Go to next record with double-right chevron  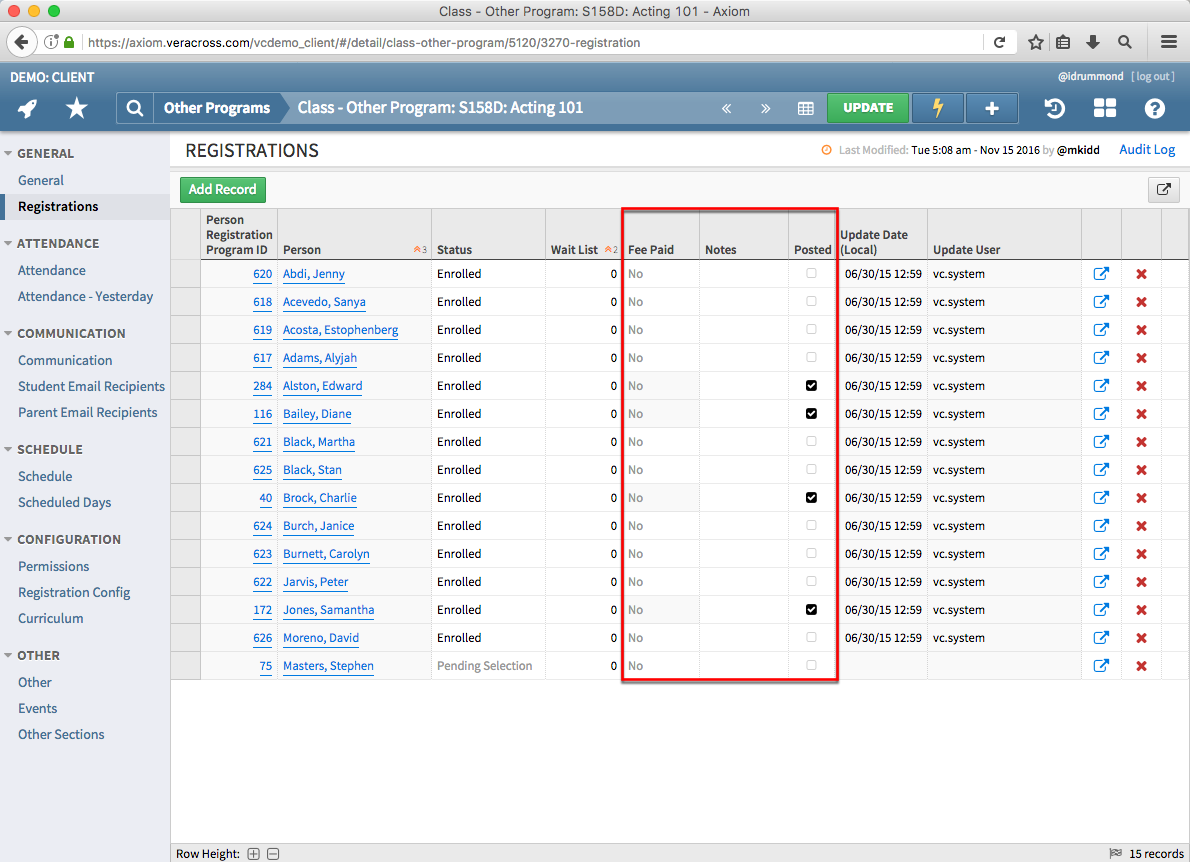tap(765, 109)
